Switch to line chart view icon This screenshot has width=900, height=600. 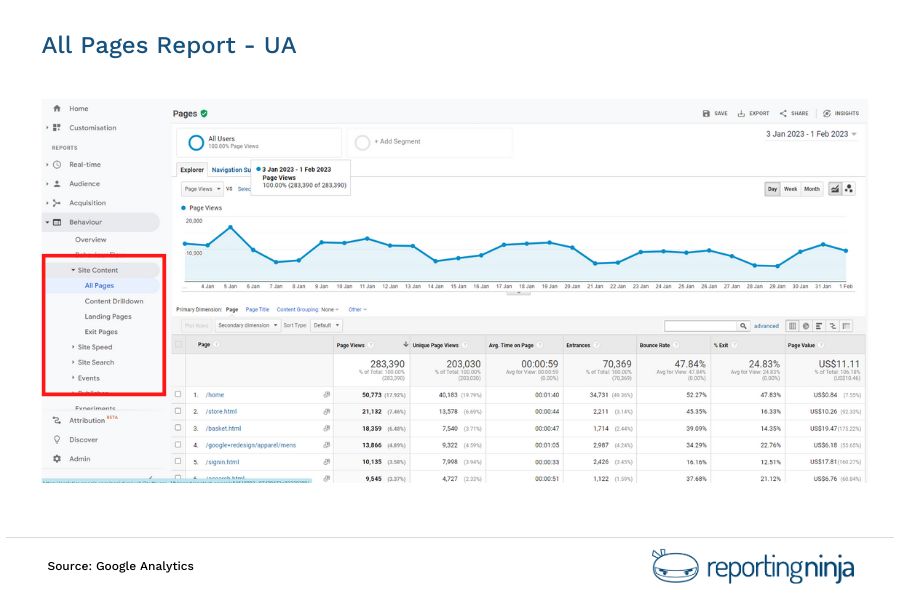(835, 189)
